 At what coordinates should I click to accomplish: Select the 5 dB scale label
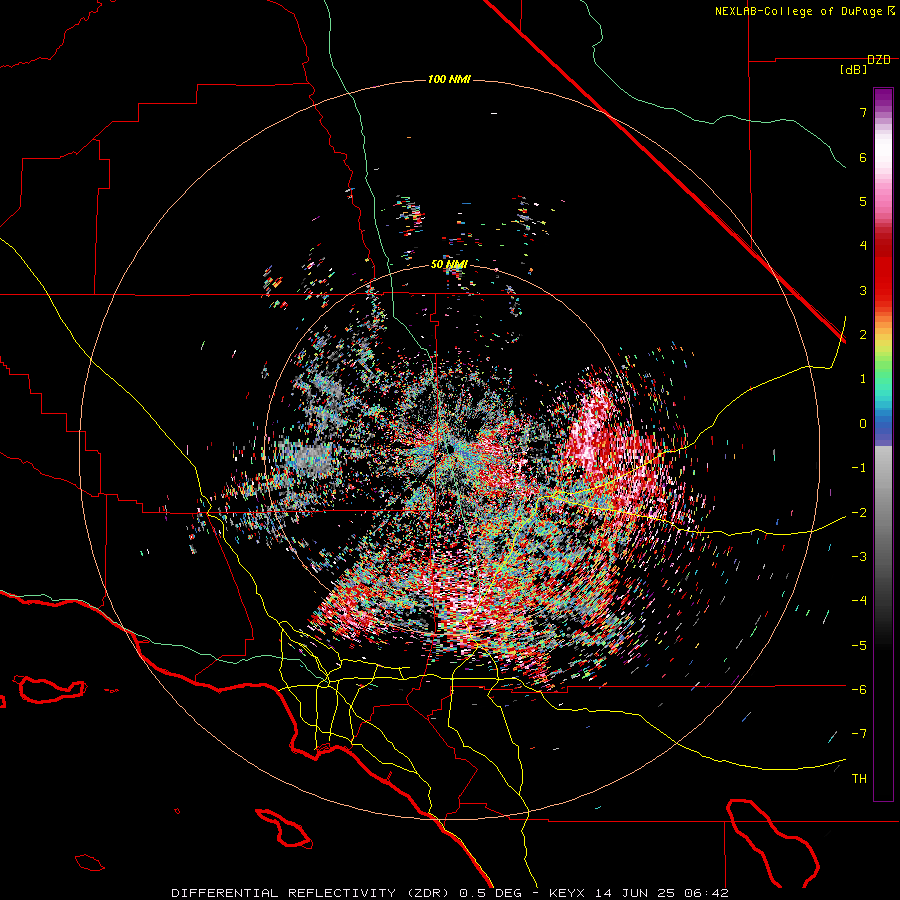click(x=863, y=201)
